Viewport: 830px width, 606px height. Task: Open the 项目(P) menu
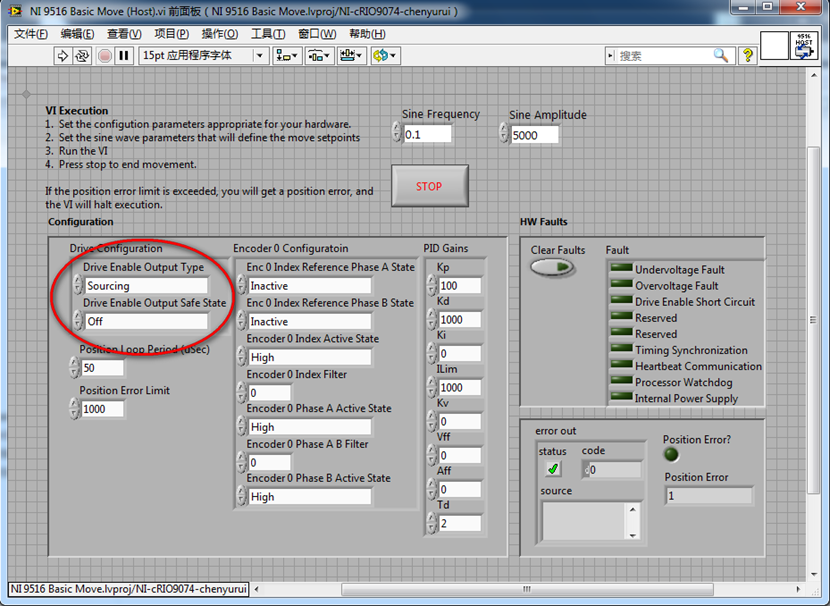[x=172, y=34]
